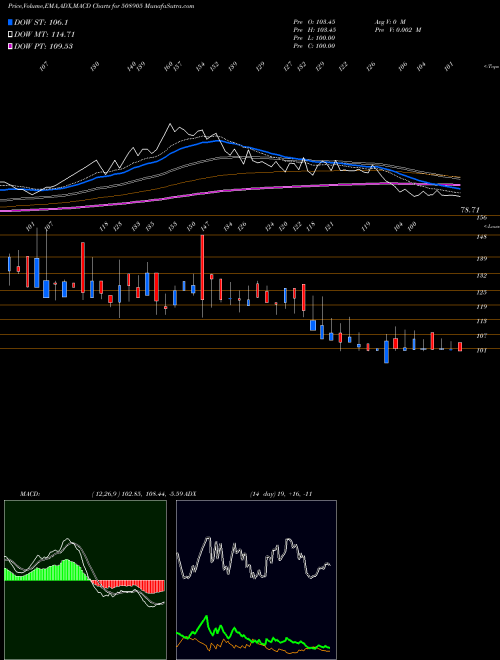Click the 125 price axis label

[482, 292]
